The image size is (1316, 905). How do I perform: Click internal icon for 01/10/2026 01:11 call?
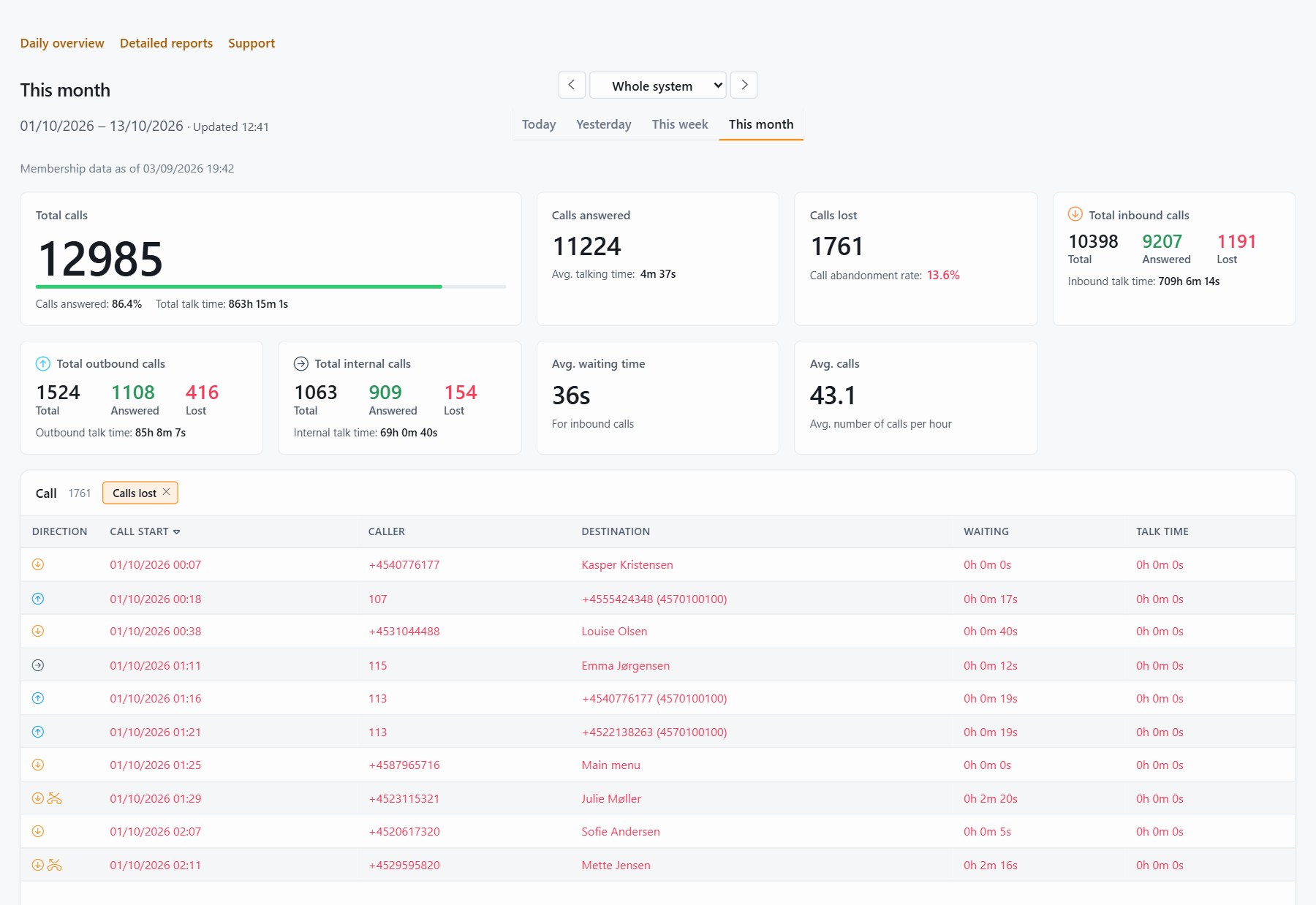38,665
